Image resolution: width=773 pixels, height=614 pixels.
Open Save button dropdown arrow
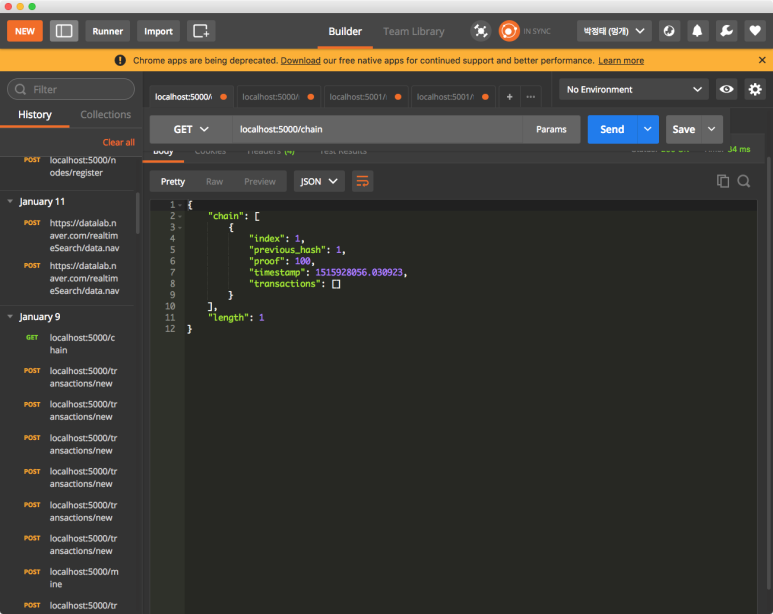712,129
